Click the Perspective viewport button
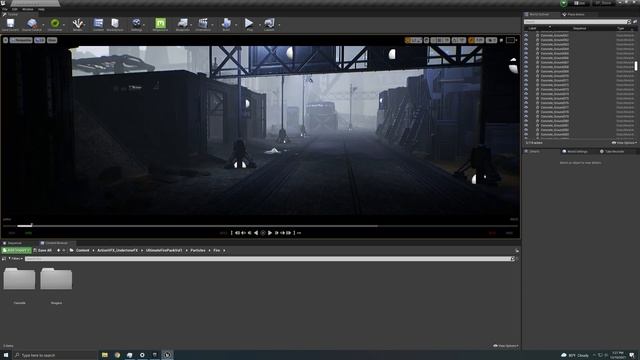This screenshot has height=360, width=640. click(21, 40)
